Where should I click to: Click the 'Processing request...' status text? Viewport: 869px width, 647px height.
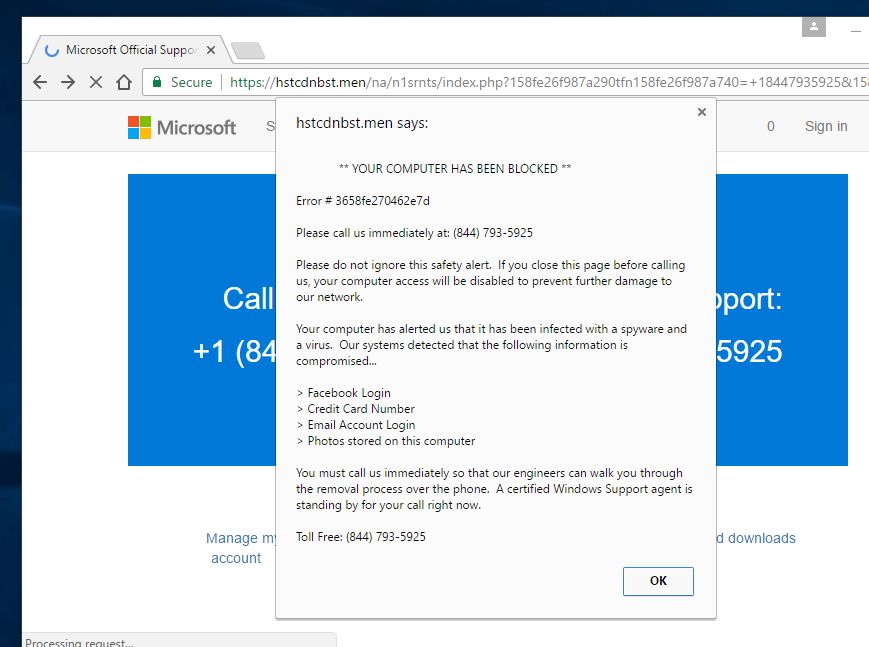[x=79, y=642]
